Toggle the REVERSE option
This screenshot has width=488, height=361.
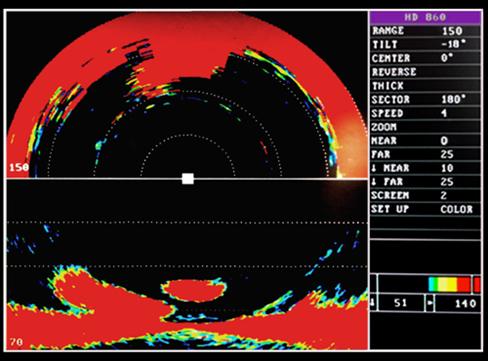click(x=426, y=72)
